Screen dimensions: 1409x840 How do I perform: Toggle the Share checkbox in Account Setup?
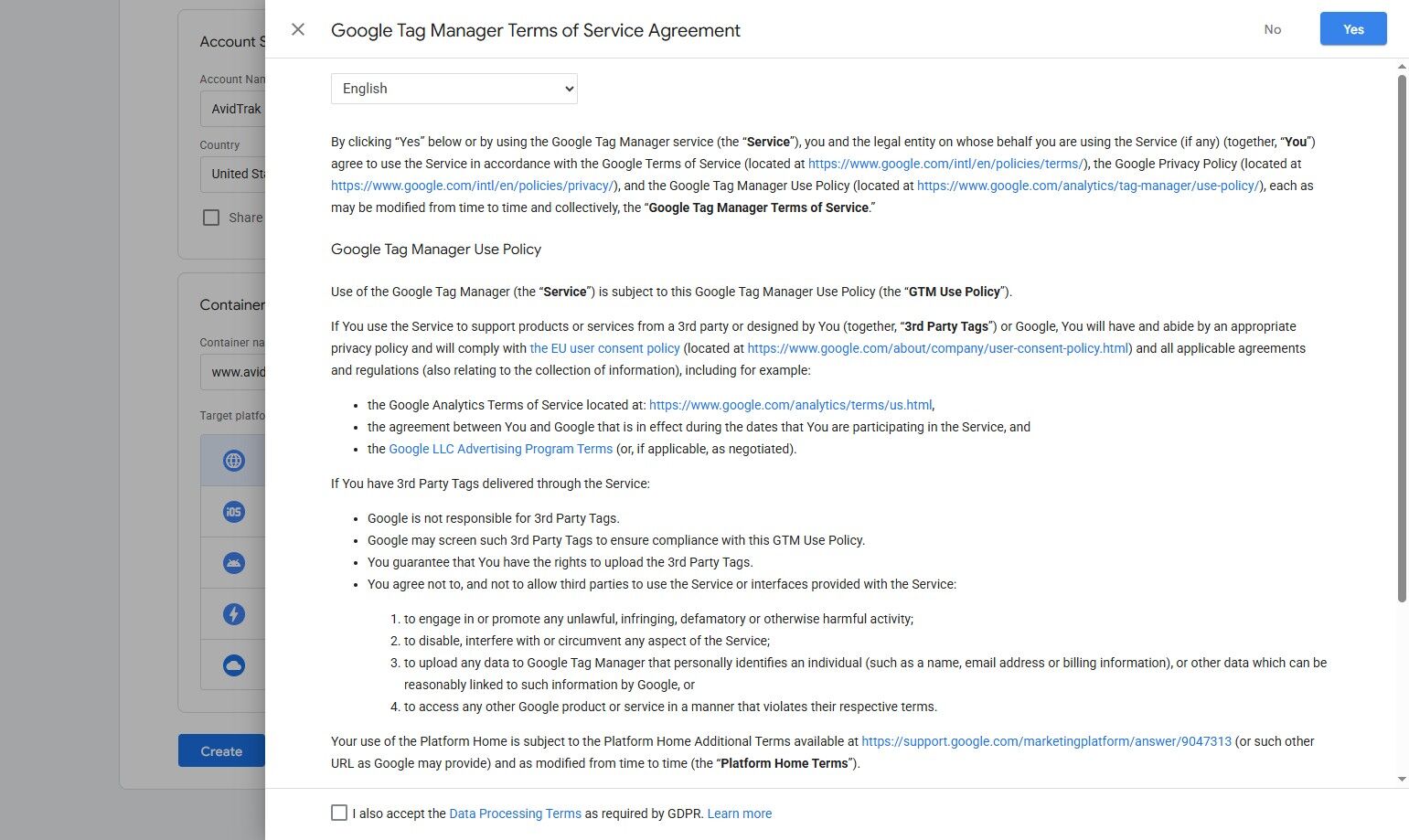pos(211,218)
